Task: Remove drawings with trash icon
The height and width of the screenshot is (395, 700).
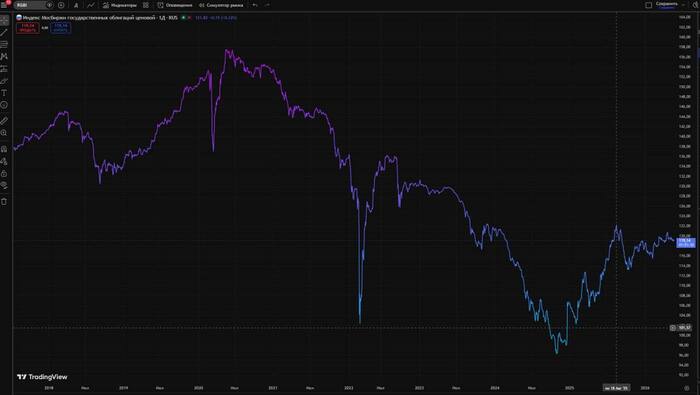Action: tap(4, 202)
